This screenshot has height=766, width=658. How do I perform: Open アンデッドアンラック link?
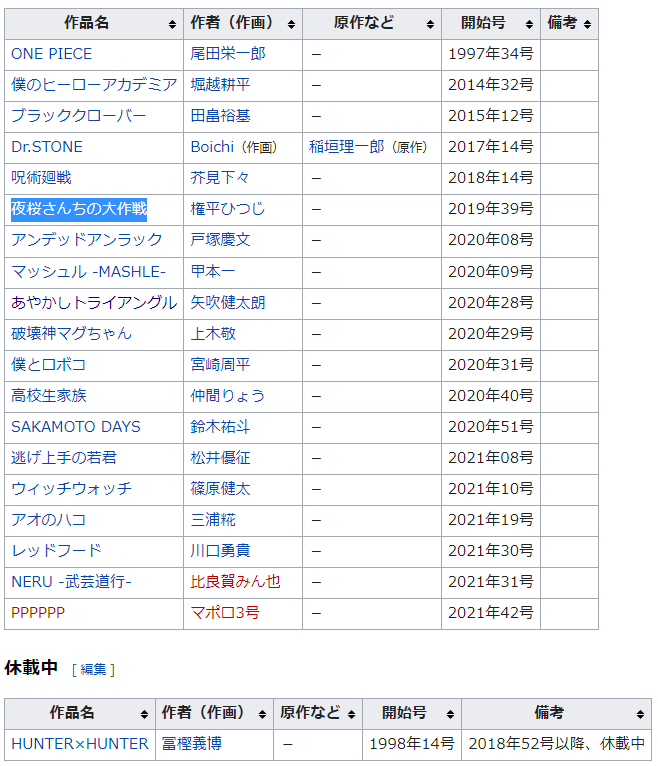(86, 240)
